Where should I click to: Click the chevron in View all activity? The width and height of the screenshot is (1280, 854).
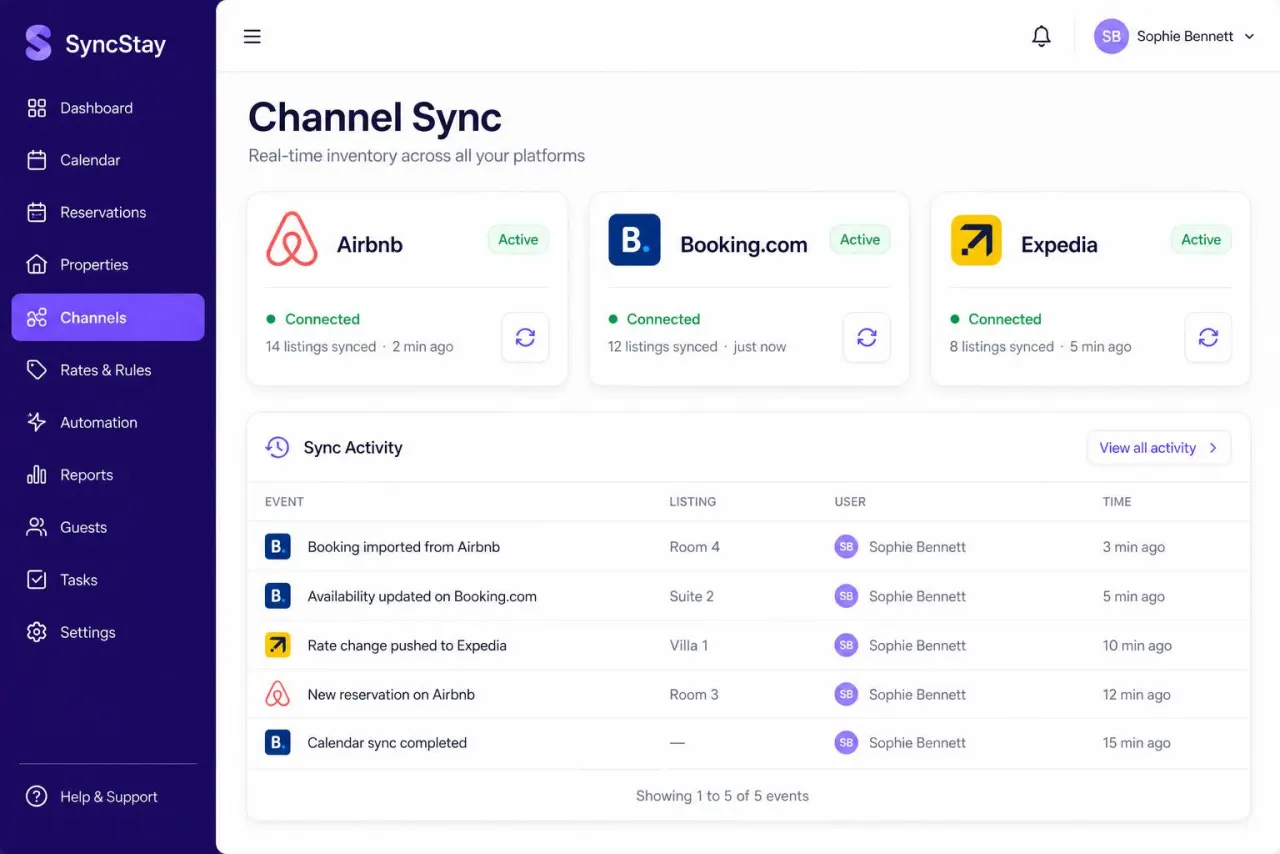point(1213,448)
